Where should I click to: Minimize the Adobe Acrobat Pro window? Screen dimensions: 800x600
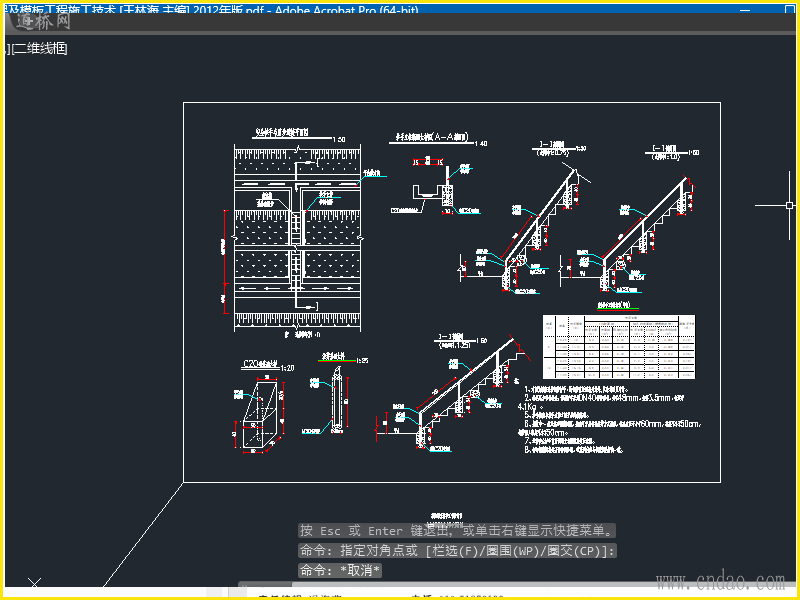tap(745, 10)
